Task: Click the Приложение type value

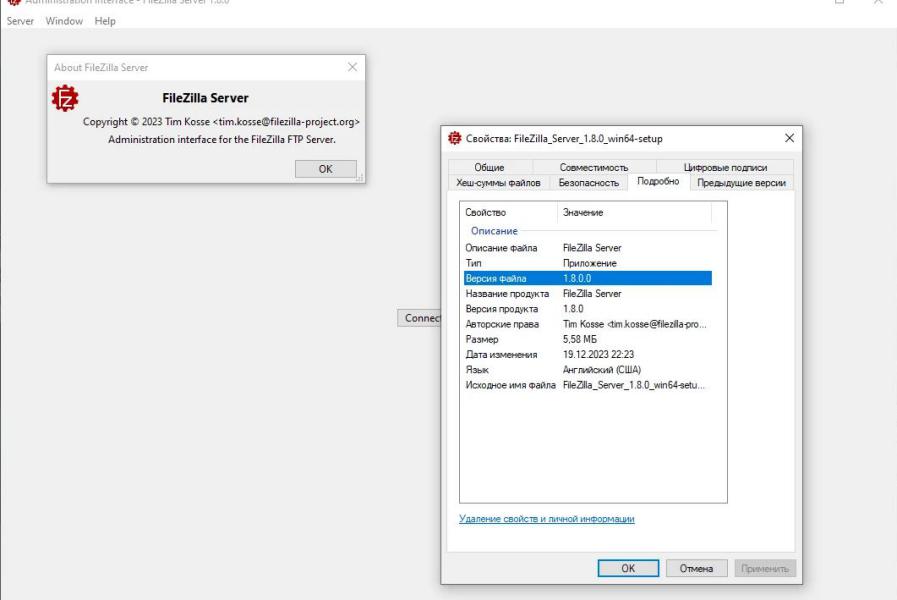Action: 590,263
